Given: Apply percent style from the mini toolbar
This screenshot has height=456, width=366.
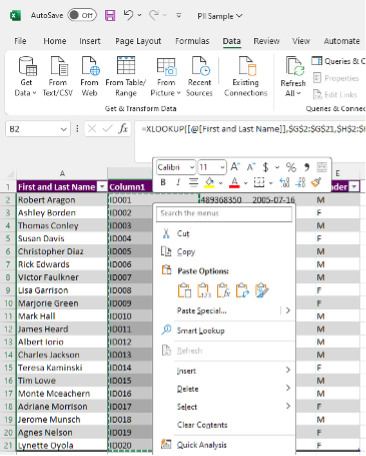Looking at the screenshot, I should (291, 167).
